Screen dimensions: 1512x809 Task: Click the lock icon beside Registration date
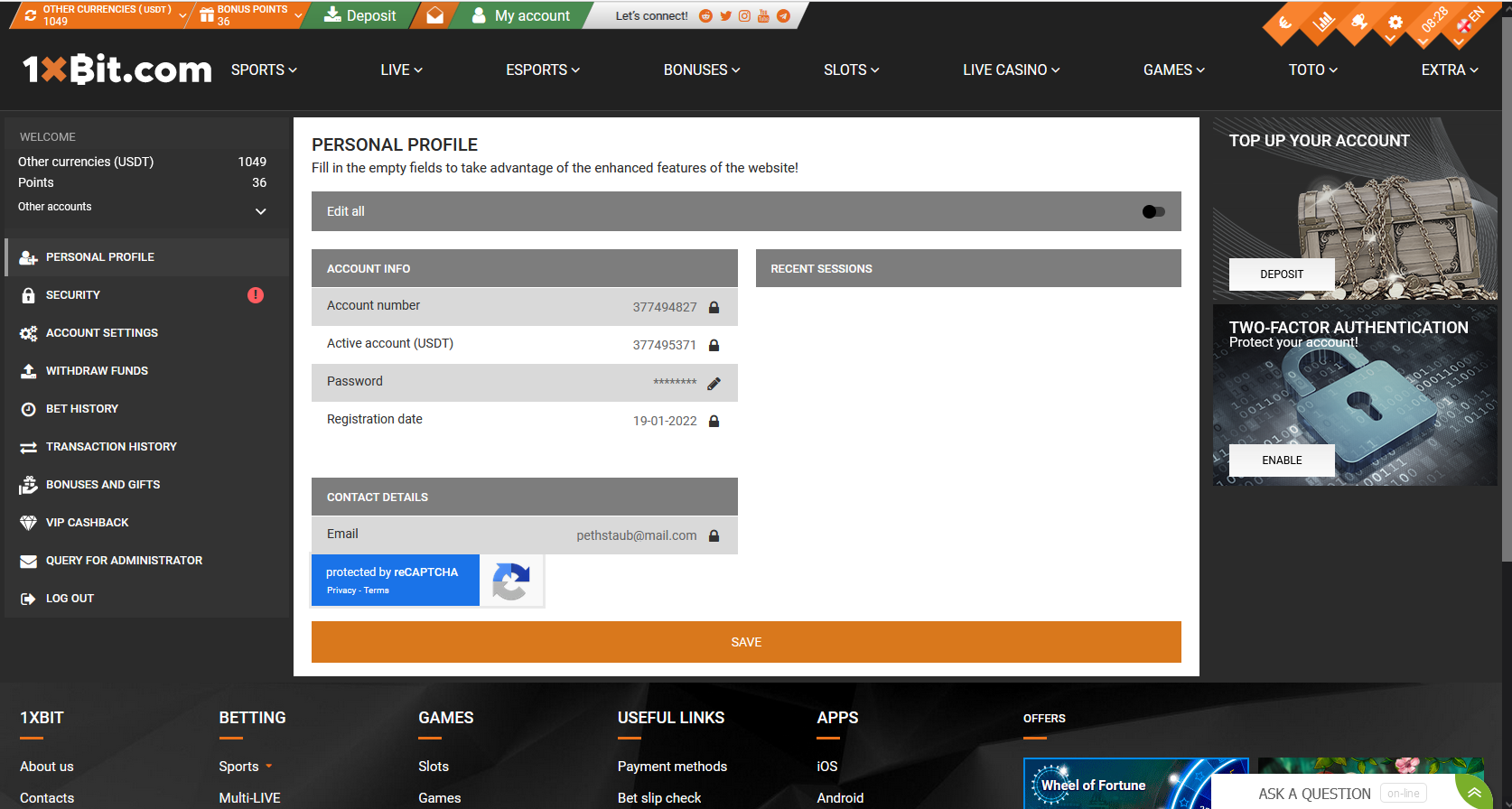714,421
